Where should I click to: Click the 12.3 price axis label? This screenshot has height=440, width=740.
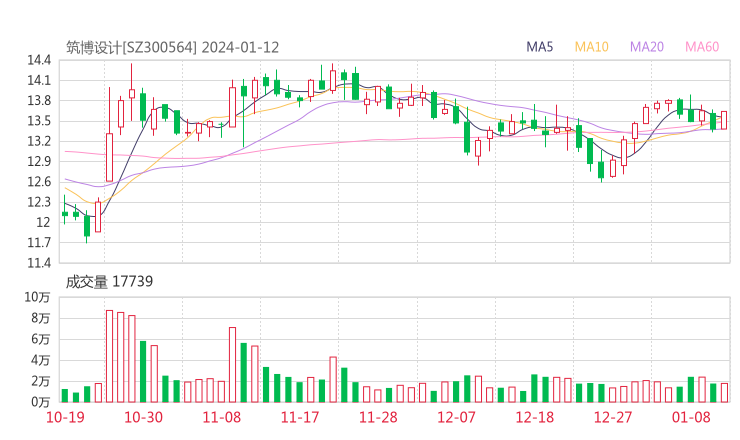pos(39,202)
